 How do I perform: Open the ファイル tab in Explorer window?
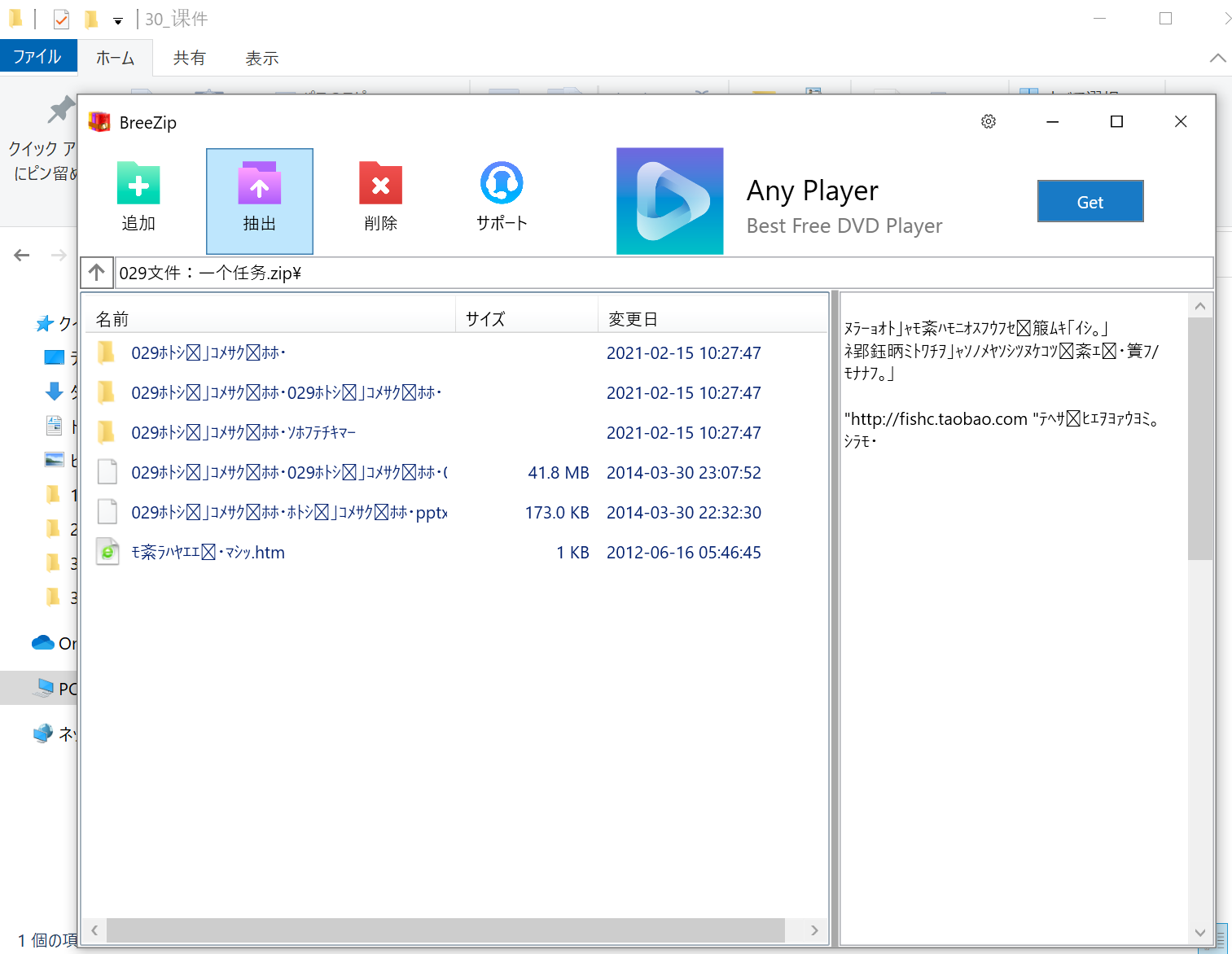click(x=37, y=57)
